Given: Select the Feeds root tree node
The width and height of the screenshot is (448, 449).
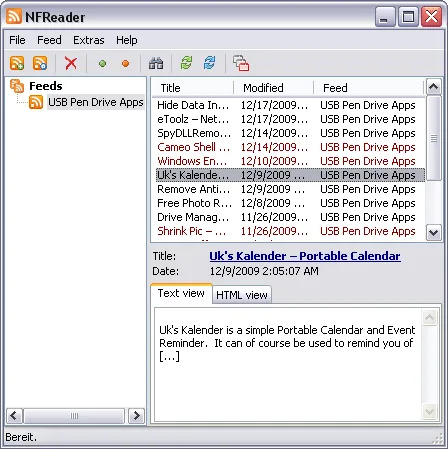Looking at the screenshot, I should tap(46, 86).
